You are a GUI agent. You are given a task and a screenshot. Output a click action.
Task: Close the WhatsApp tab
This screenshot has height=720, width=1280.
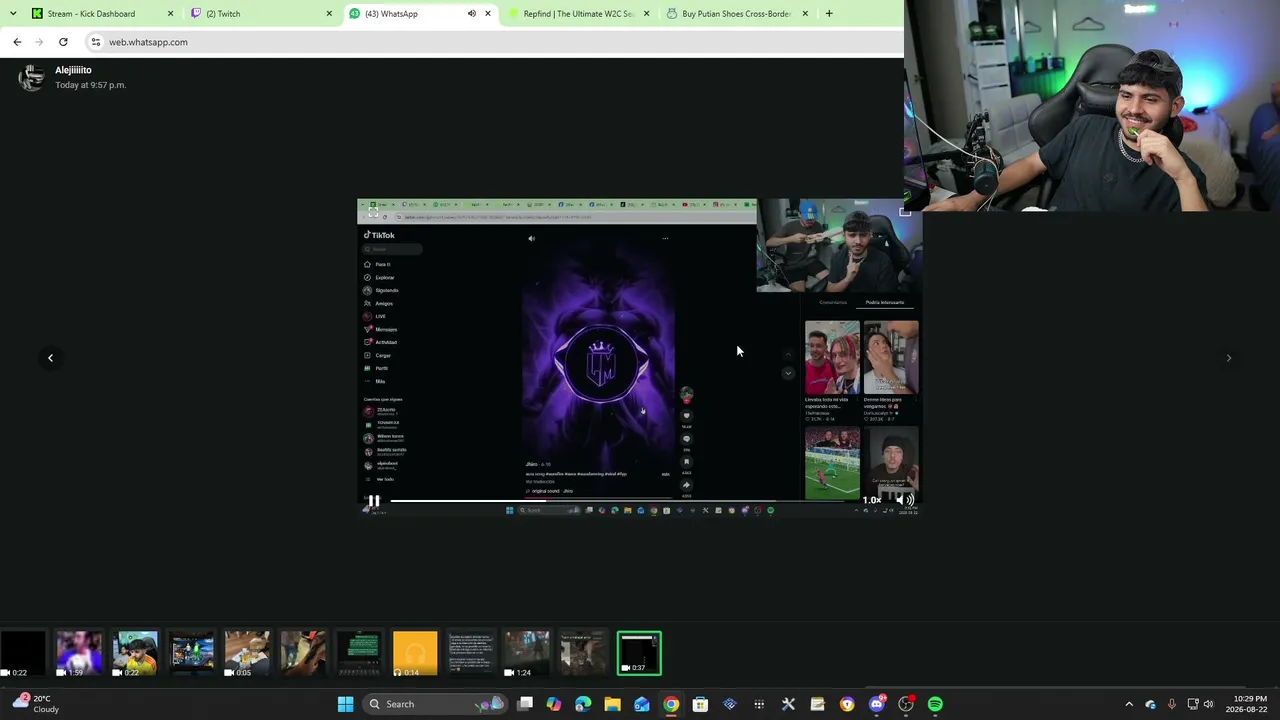pos(488,14)
